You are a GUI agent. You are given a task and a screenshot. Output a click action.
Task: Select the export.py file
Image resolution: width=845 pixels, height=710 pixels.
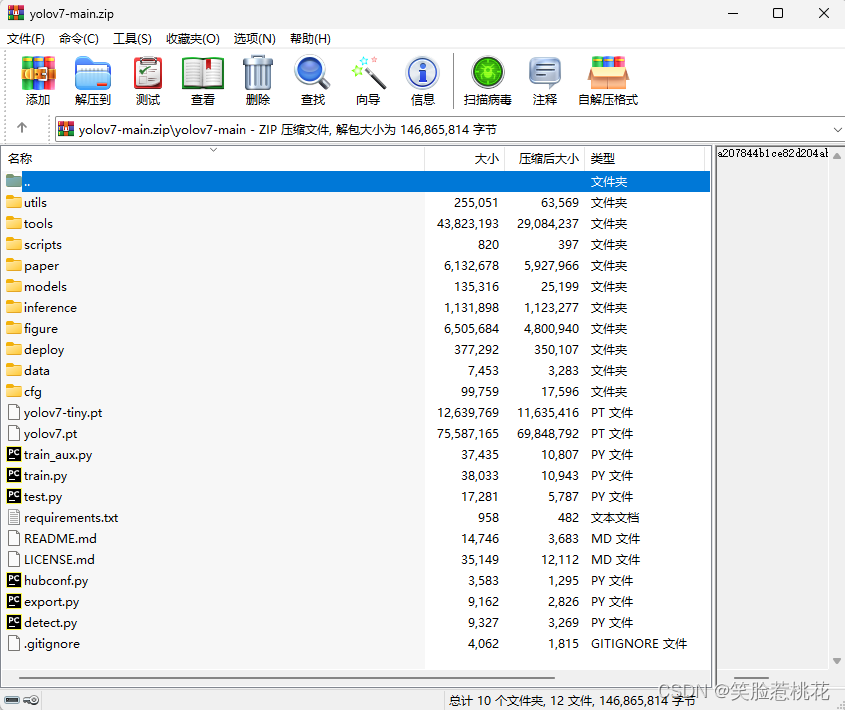click(x=356, y=602)
